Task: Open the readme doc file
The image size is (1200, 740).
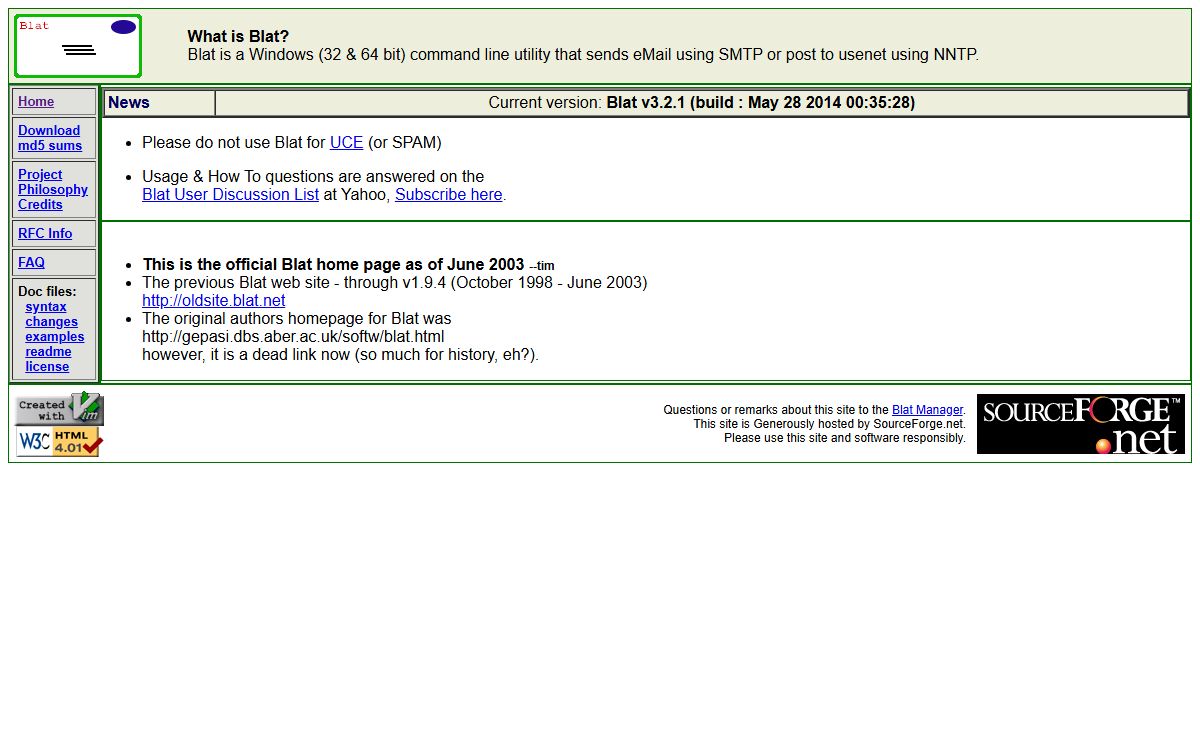Action: (x=48, y=351)
